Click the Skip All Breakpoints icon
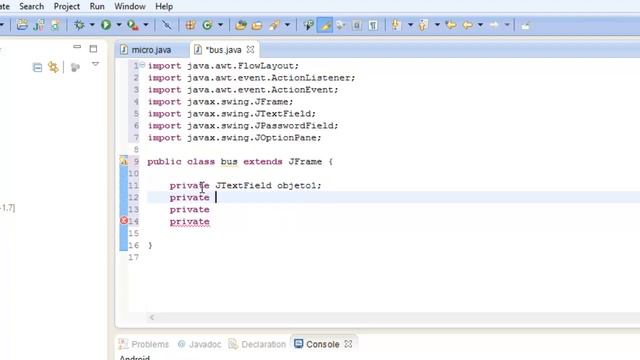Image resolution: width=640 pixels, height=360 pixels. [167, 25]
